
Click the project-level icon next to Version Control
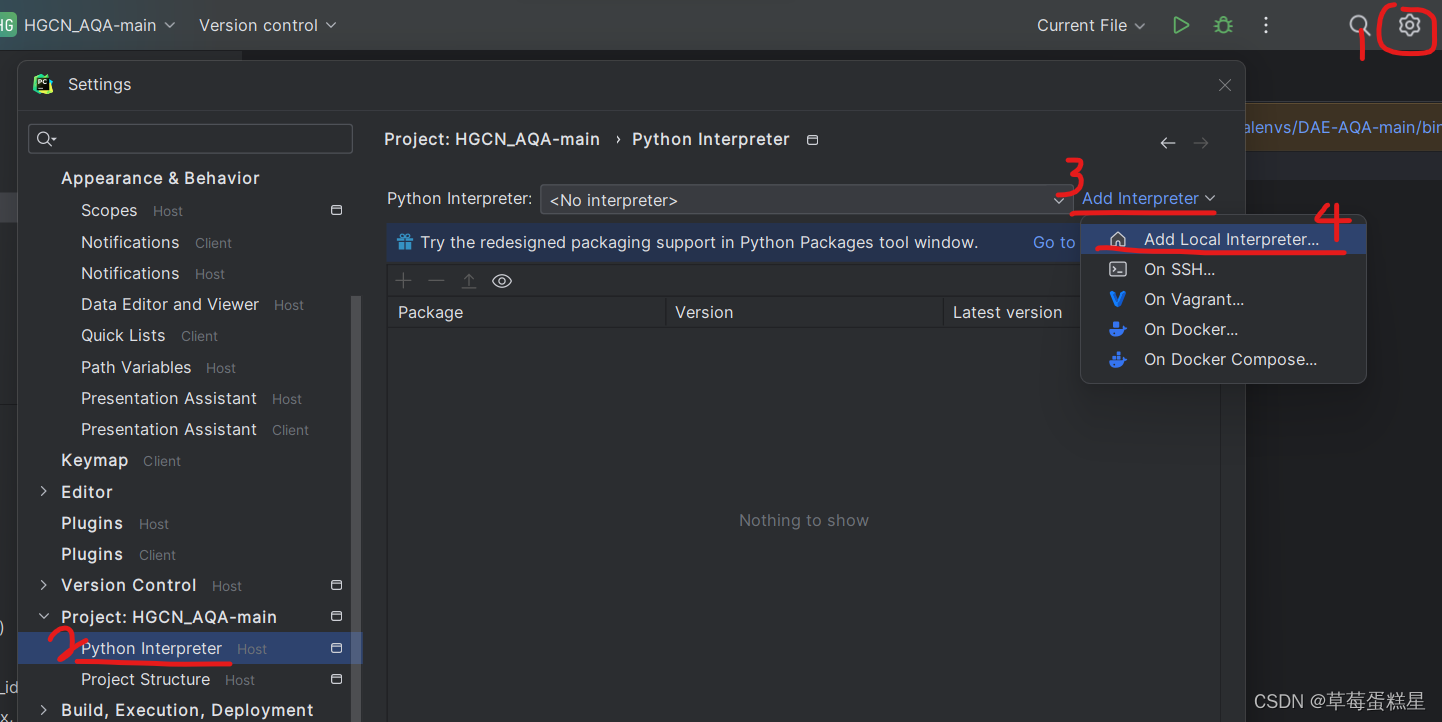pos(336,585)
